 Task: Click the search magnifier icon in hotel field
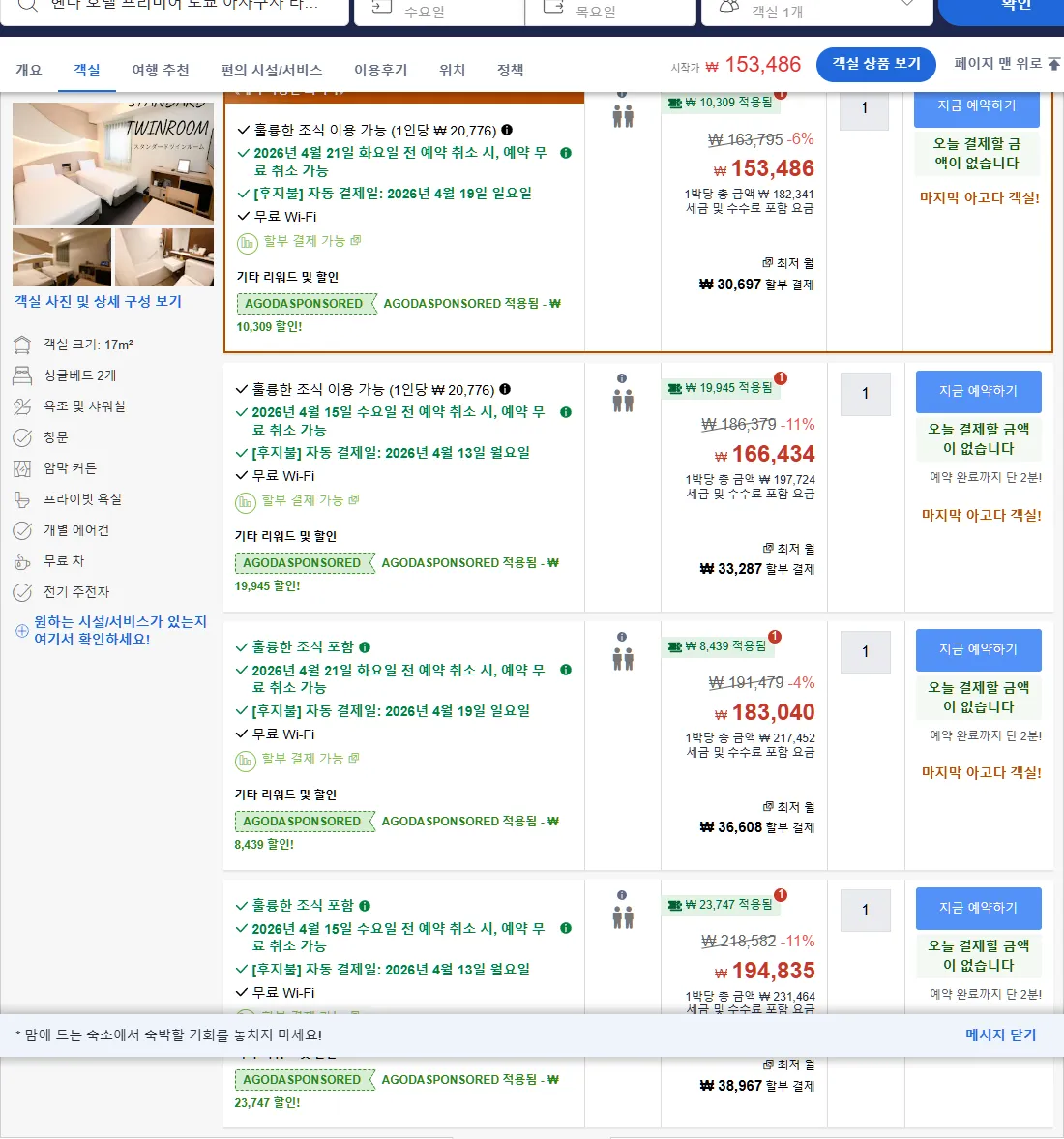(x=28, y=6)
